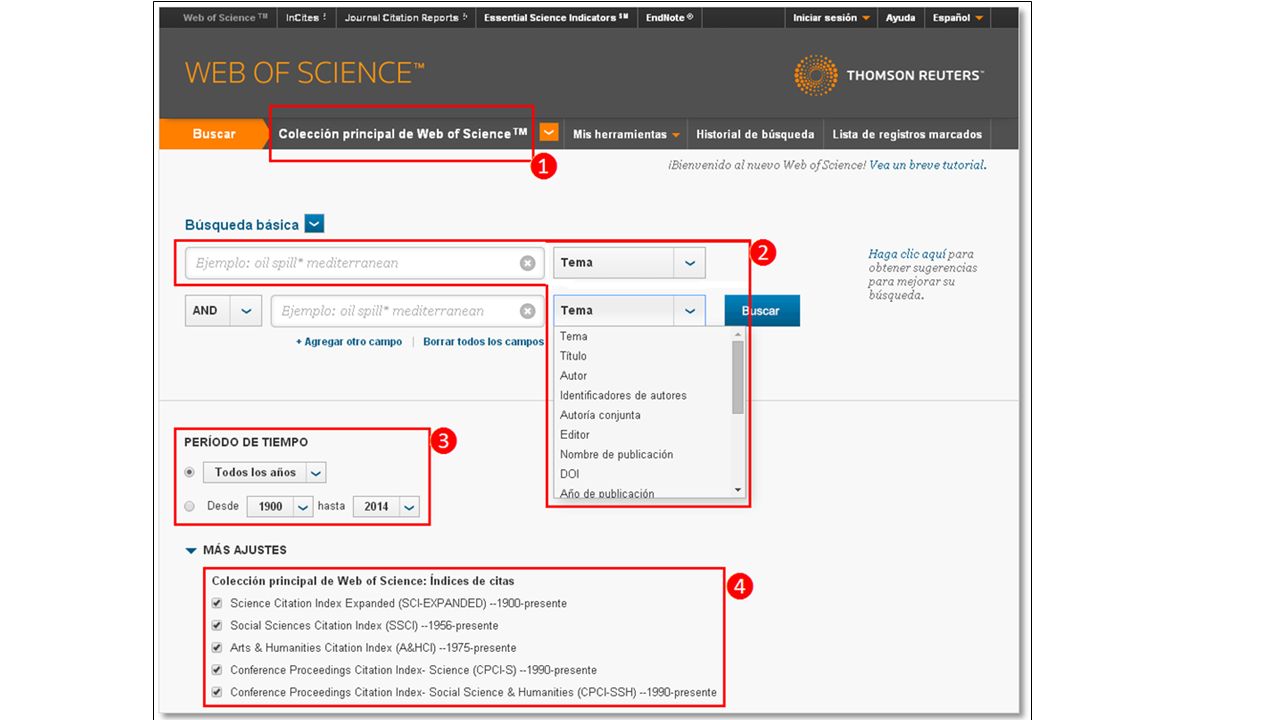The image size is (1280, 720).
Task: Click the second search text field
Action: (x=408, y=311)
